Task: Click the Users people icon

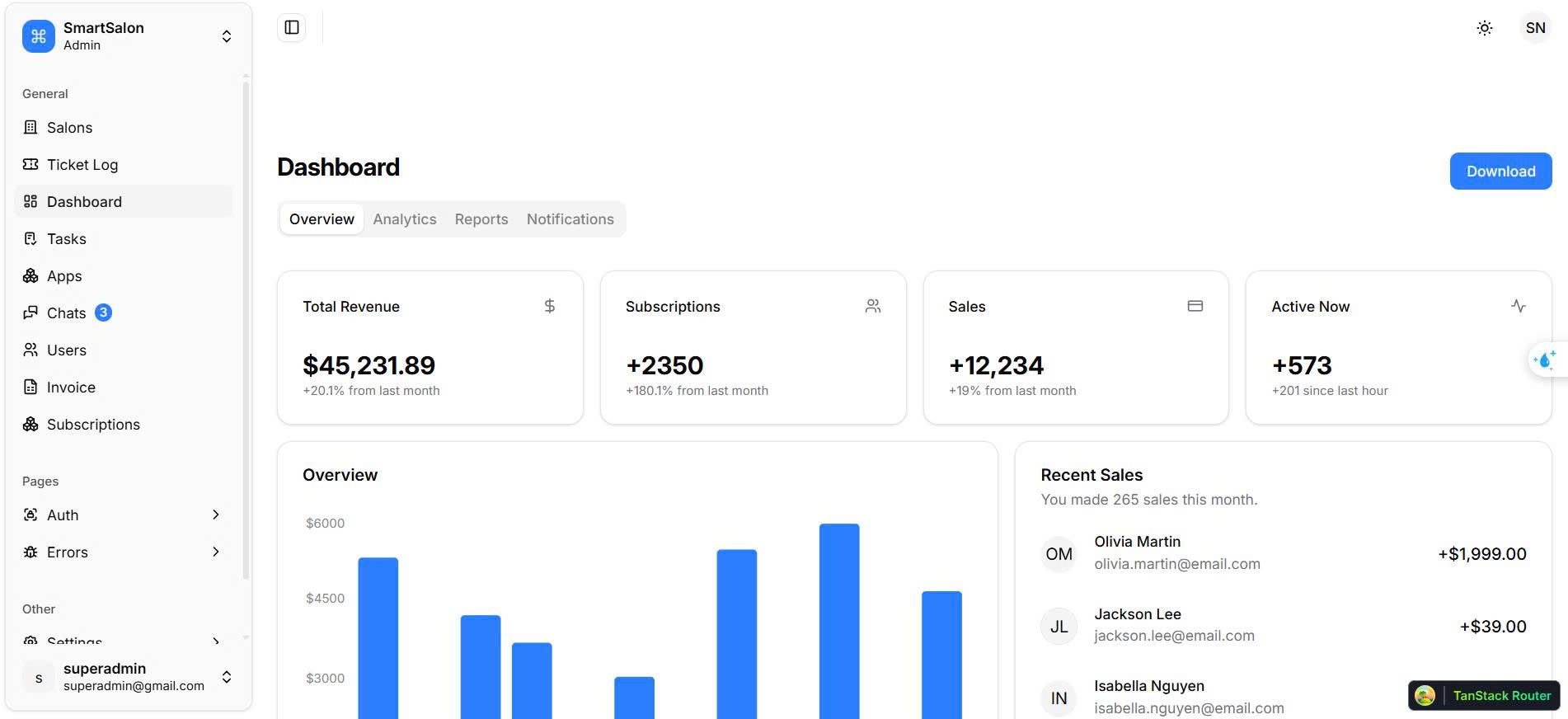Action: coord(31,350)
